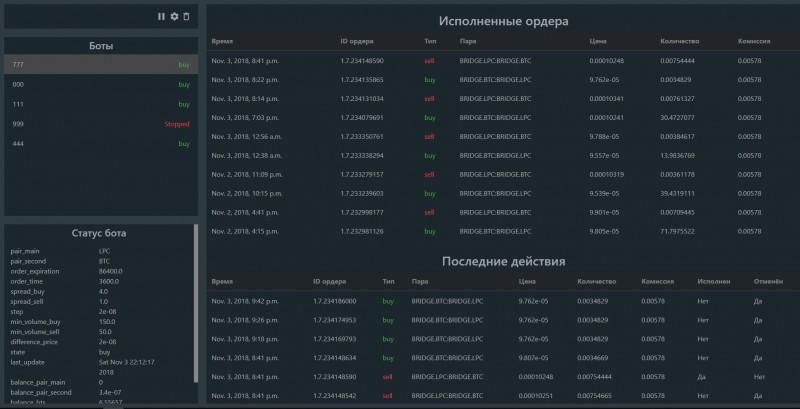
Task: Sort executed orders by Время column
Action: pyautogui.click(x=221, y=42)
